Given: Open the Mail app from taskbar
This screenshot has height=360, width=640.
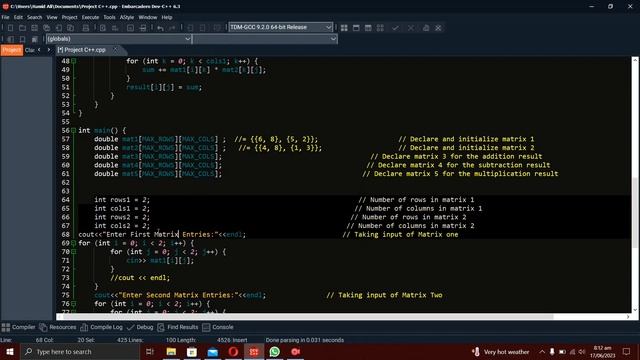Looking at the screenshot, I should [x=213, y=351].
